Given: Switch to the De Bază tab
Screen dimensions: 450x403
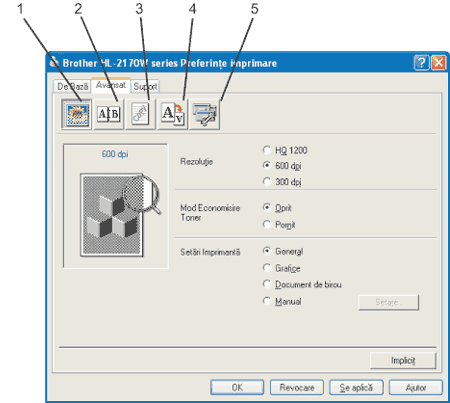Looking at the screenshot, I should coord(72,86).
